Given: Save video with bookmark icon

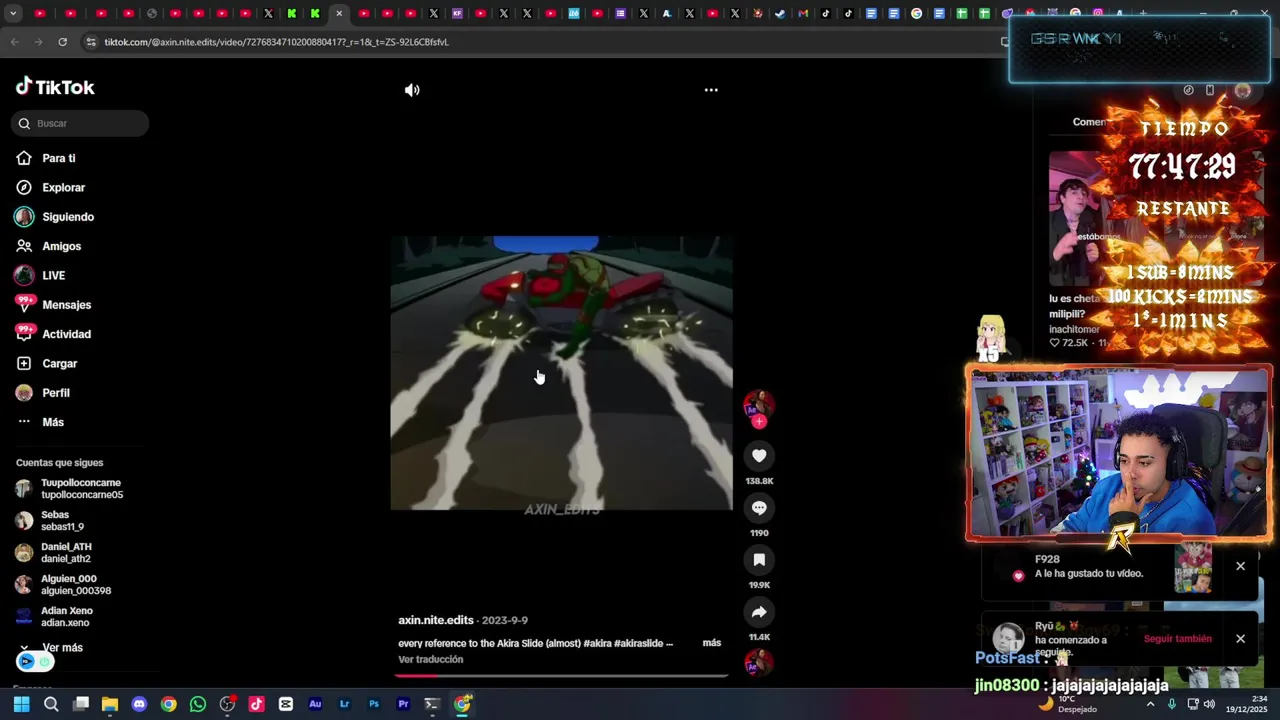Looking at the screenshot, I should (759, 560).
